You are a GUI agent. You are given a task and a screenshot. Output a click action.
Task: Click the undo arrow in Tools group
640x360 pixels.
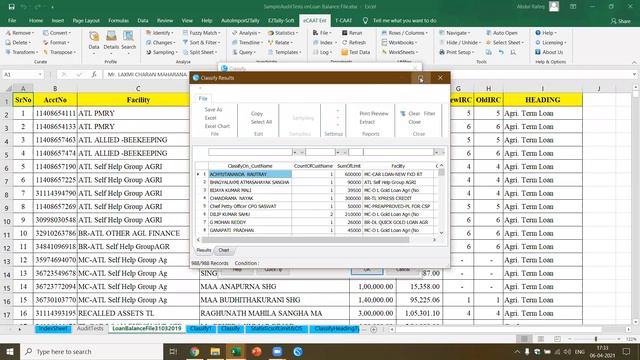tap(501, 52)
